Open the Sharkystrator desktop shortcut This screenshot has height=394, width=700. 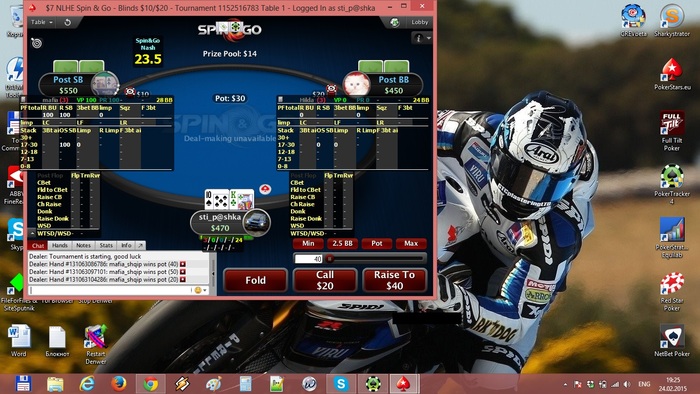(671, 20)
